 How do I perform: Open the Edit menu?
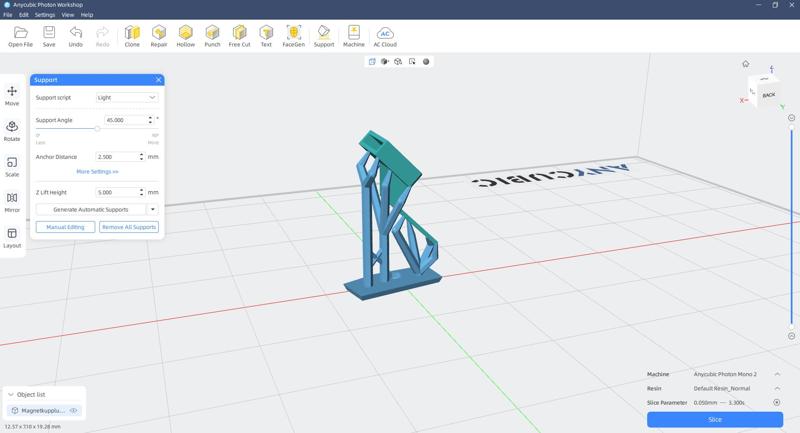(24, 15)
